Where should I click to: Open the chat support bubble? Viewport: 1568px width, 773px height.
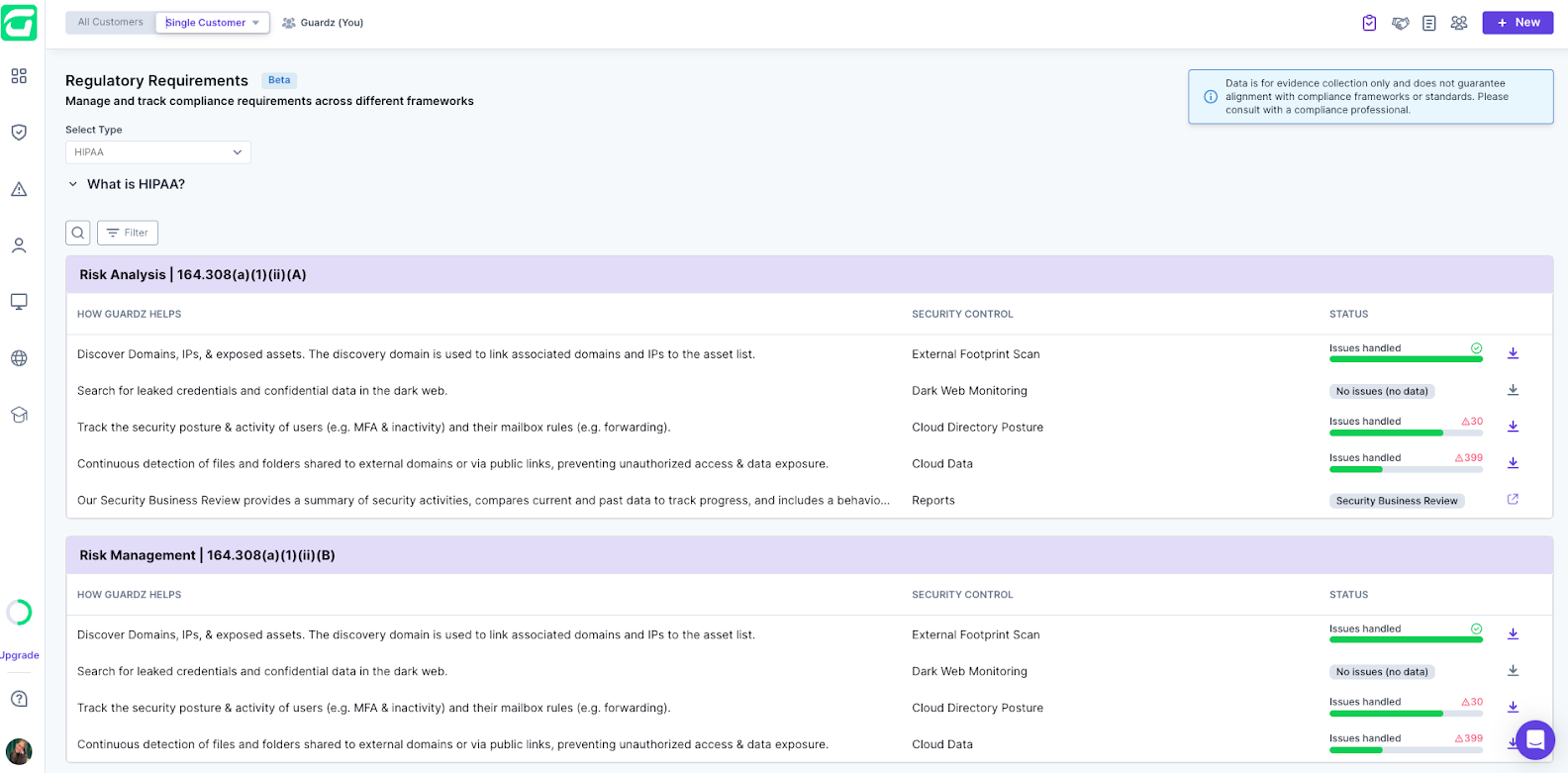point(1535,739)
